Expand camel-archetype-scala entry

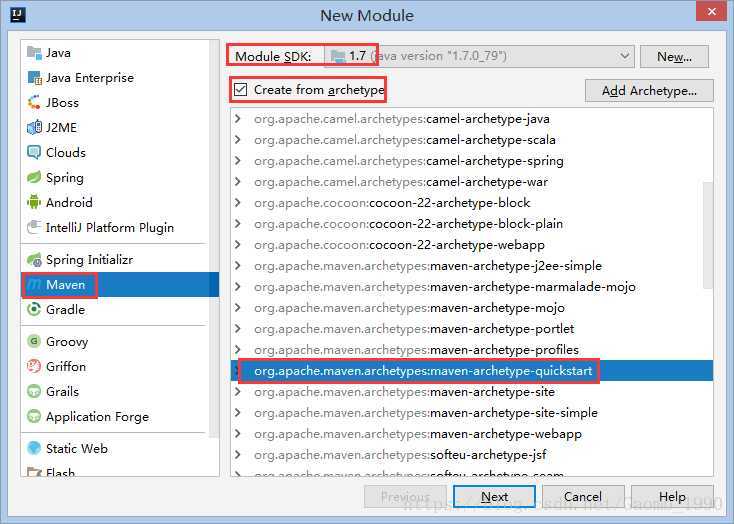[238, 140]
